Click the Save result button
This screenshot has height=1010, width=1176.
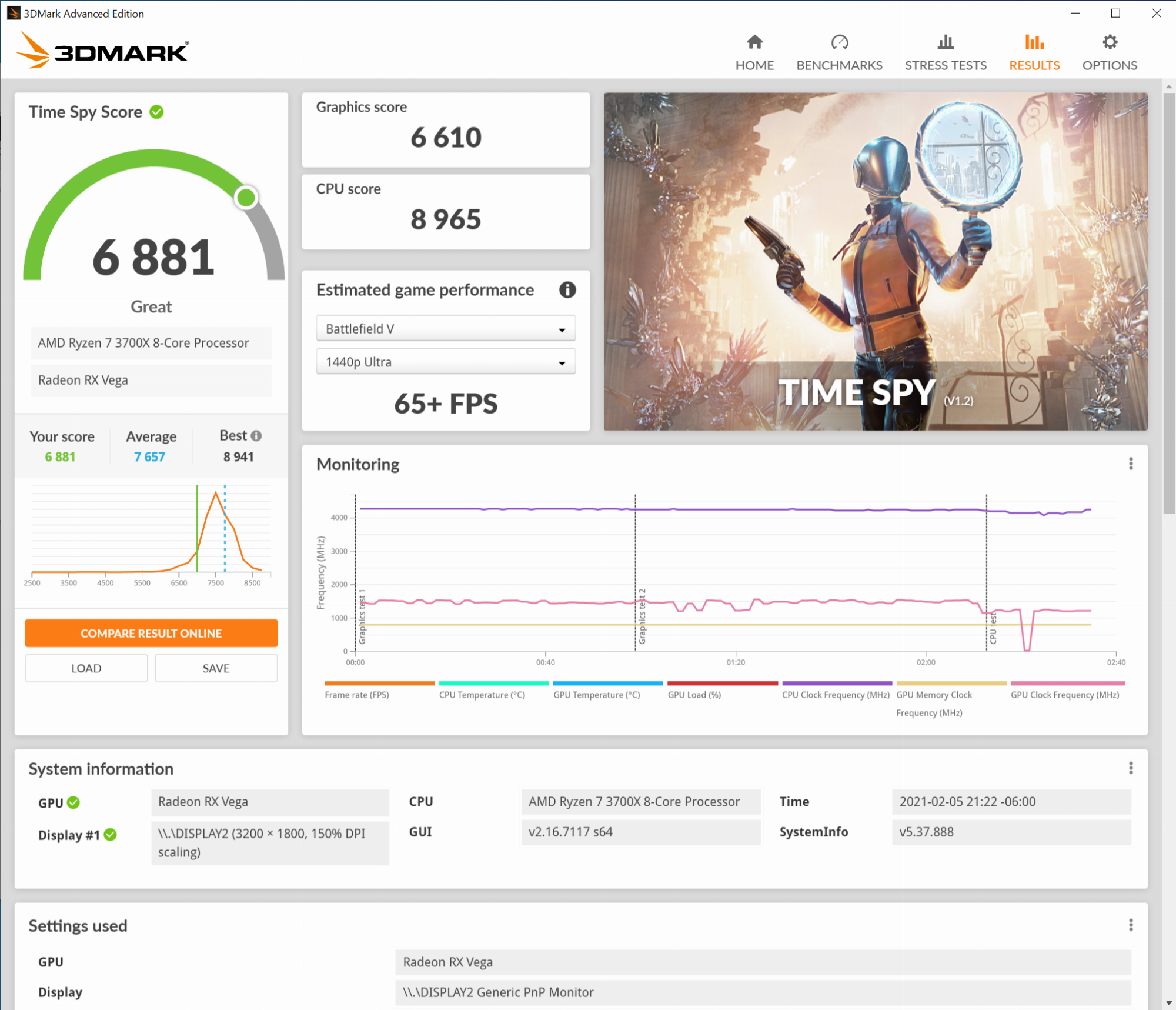[x=216, y=668]
